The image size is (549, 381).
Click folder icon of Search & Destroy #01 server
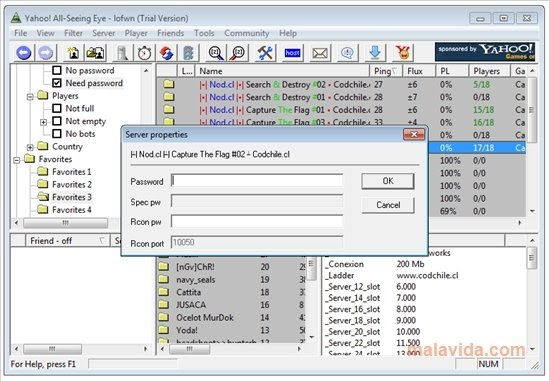169,97
